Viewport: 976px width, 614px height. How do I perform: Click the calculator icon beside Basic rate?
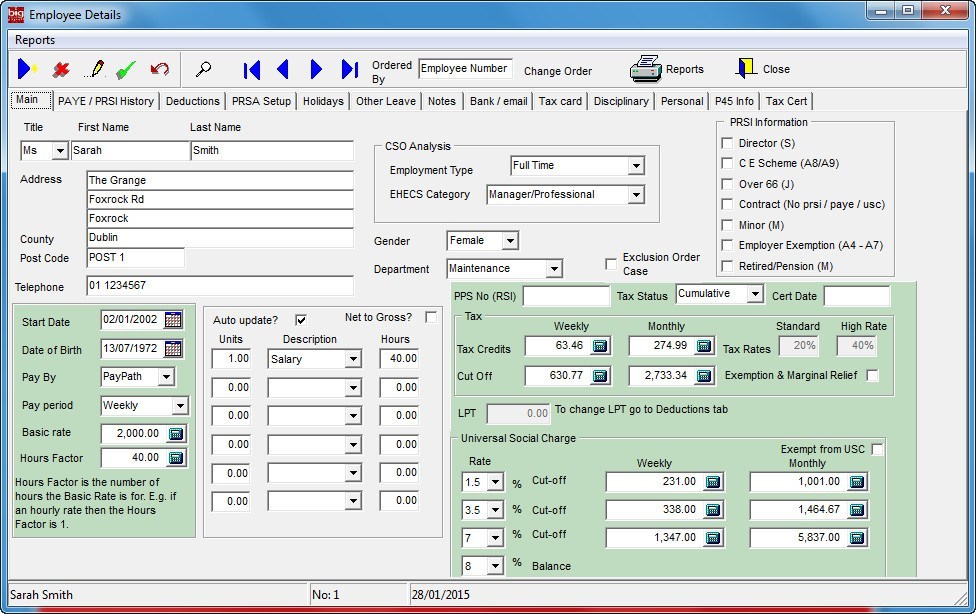pos(176,433)
